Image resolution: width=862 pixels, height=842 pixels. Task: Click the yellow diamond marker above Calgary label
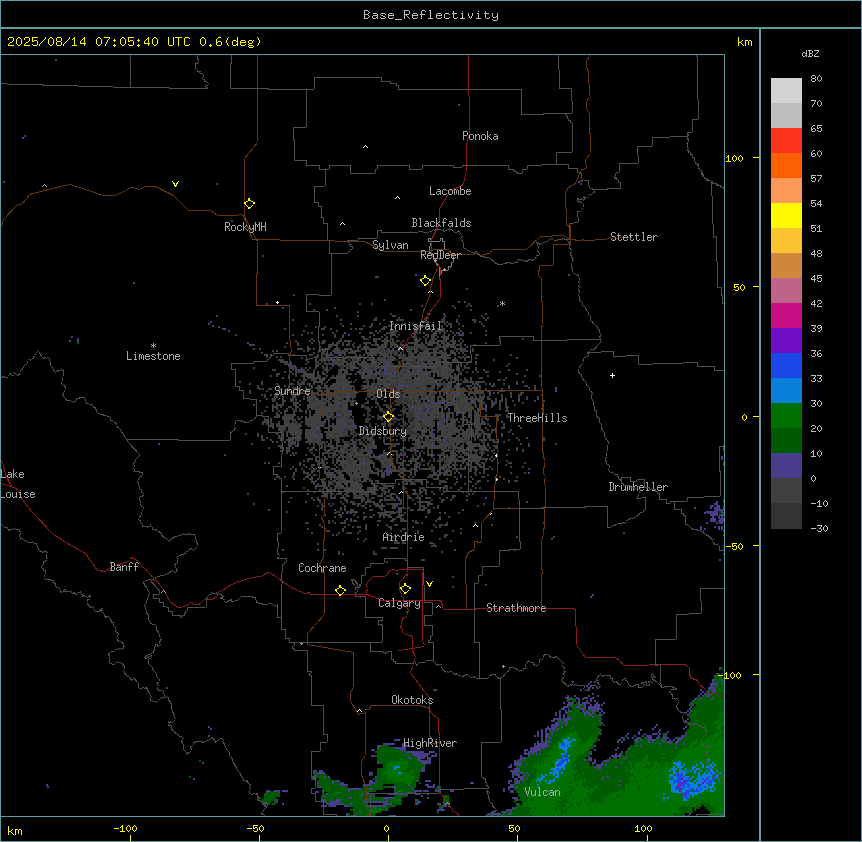click(405, 589)
